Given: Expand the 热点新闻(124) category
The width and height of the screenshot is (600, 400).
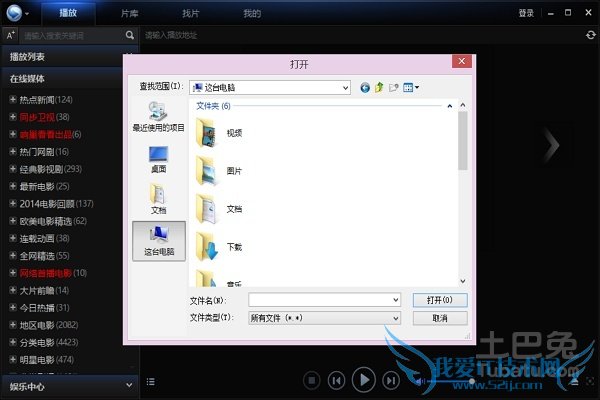Looking at the screenshot, I should 13,100.
